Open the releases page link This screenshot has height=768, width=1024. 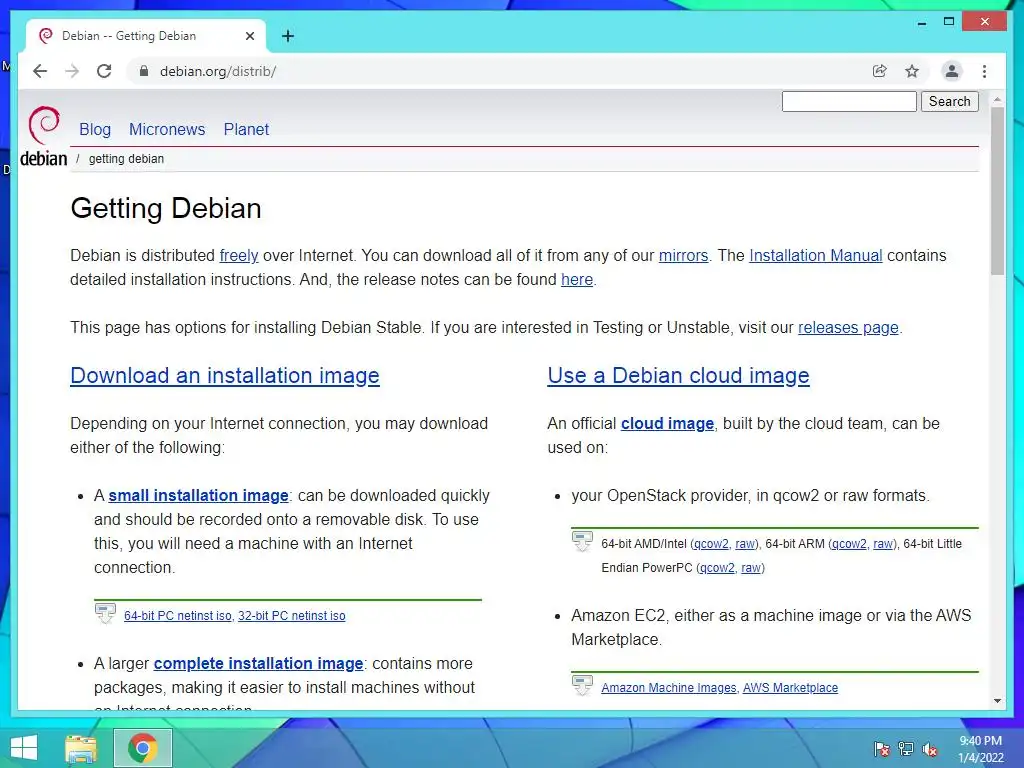pos(848,327)
